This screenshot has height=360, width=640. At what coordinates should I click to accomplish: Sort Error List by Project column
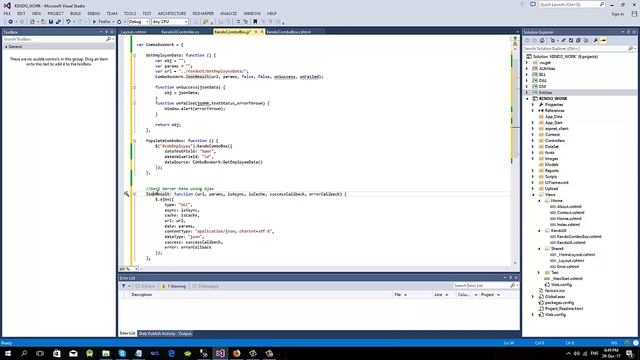tap(487, 294)
